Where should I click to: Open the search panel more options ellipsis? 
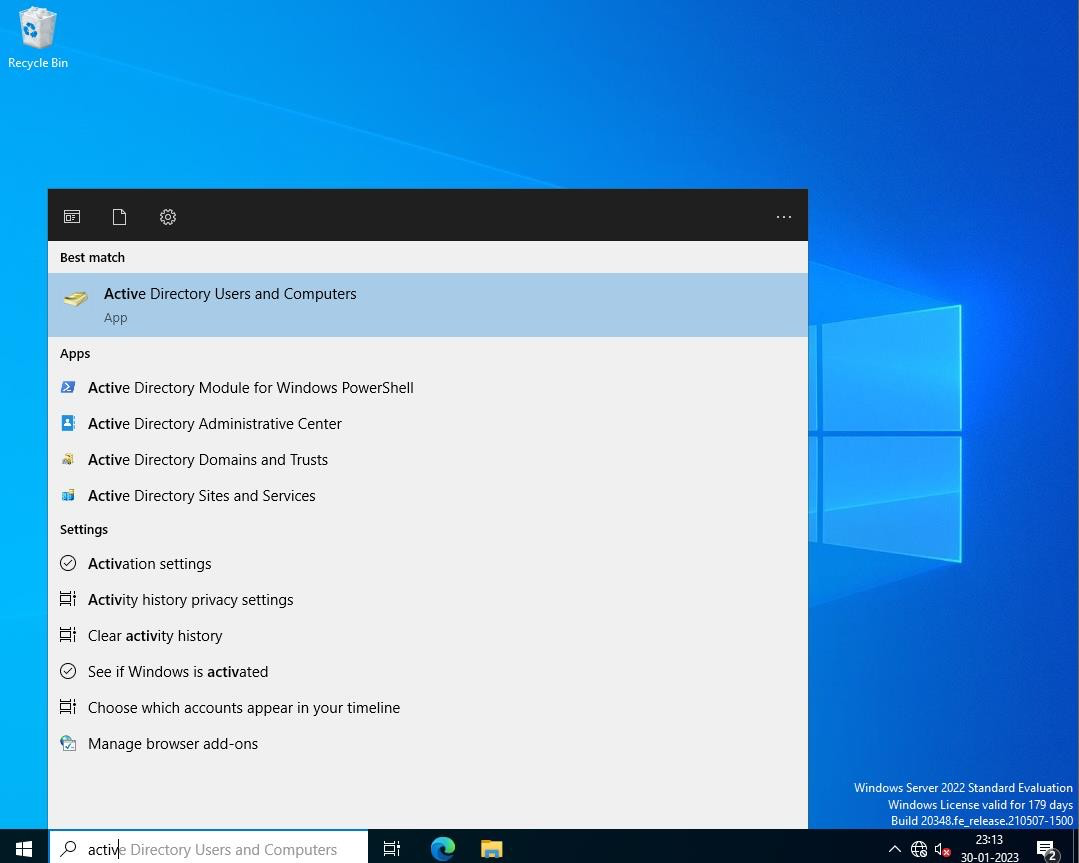(783, 217)
